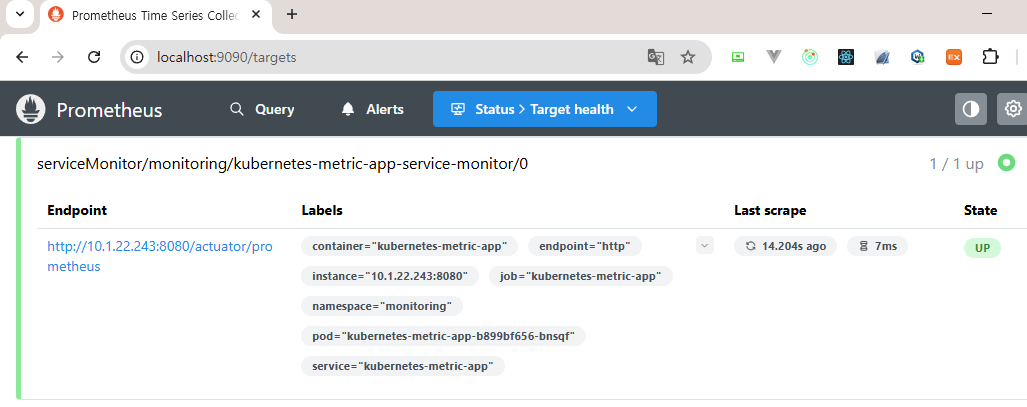Open the Alerts page
The image size is (1027, 407).
(x=372, y=109)
